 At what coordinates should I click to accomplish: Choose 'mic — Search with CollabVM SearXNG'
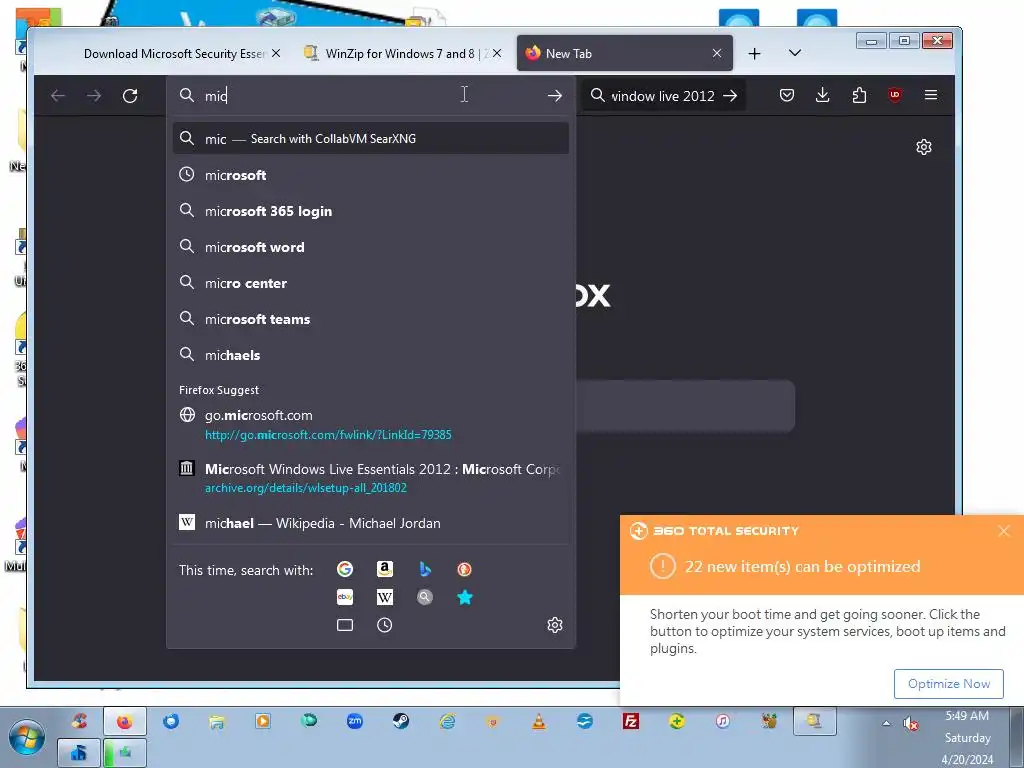[370, 138]
